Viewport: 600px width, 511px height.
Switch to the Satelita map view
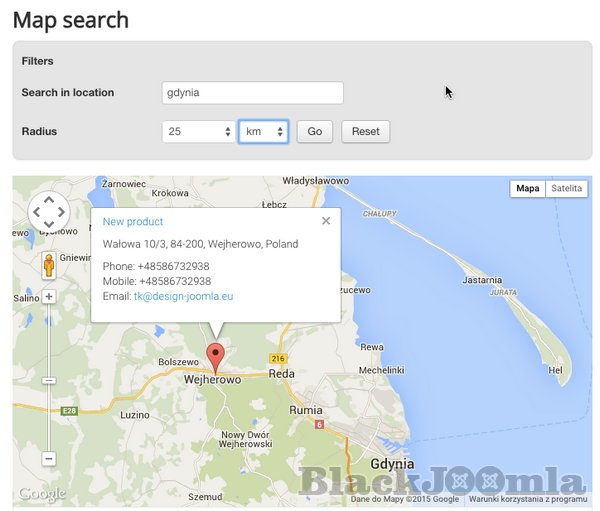pyautogui.click(x=567, y=188)
